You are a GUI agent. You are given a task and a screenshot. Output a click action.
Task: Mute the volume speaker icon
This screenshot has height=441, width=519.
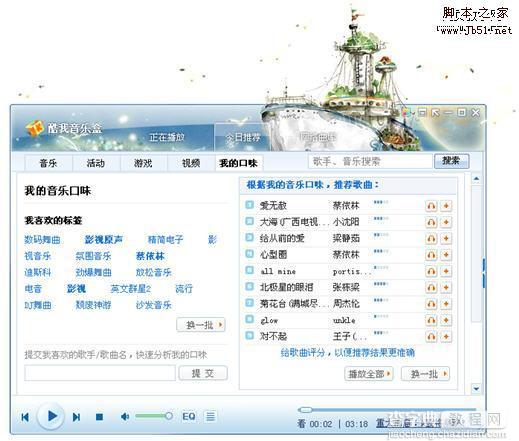point(125,416)
